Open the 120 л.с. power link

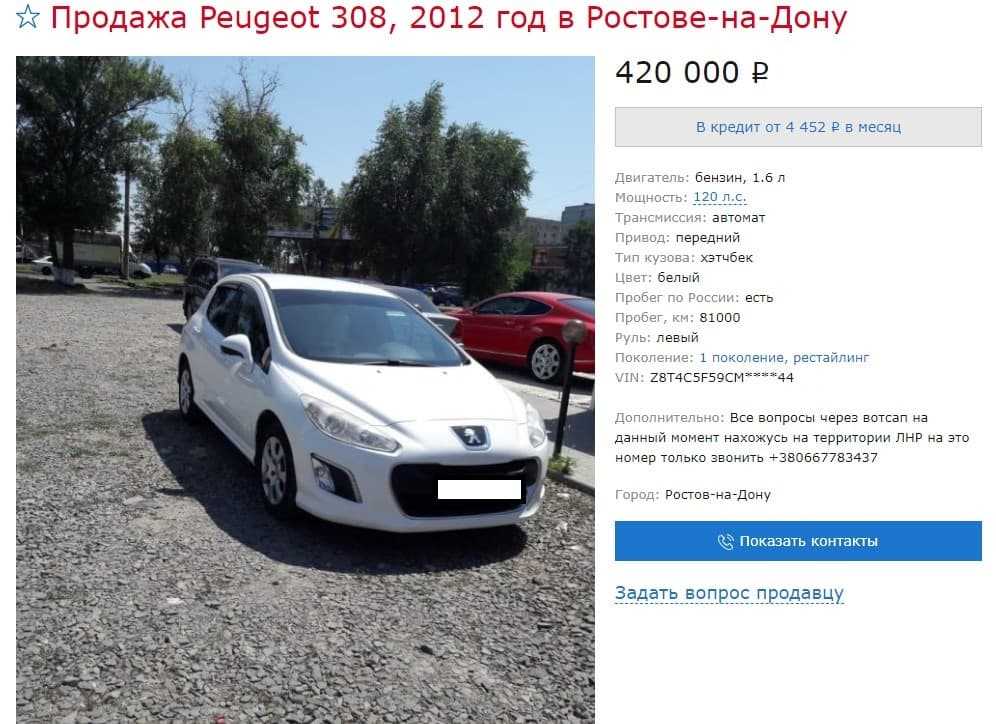coord(720,198)
